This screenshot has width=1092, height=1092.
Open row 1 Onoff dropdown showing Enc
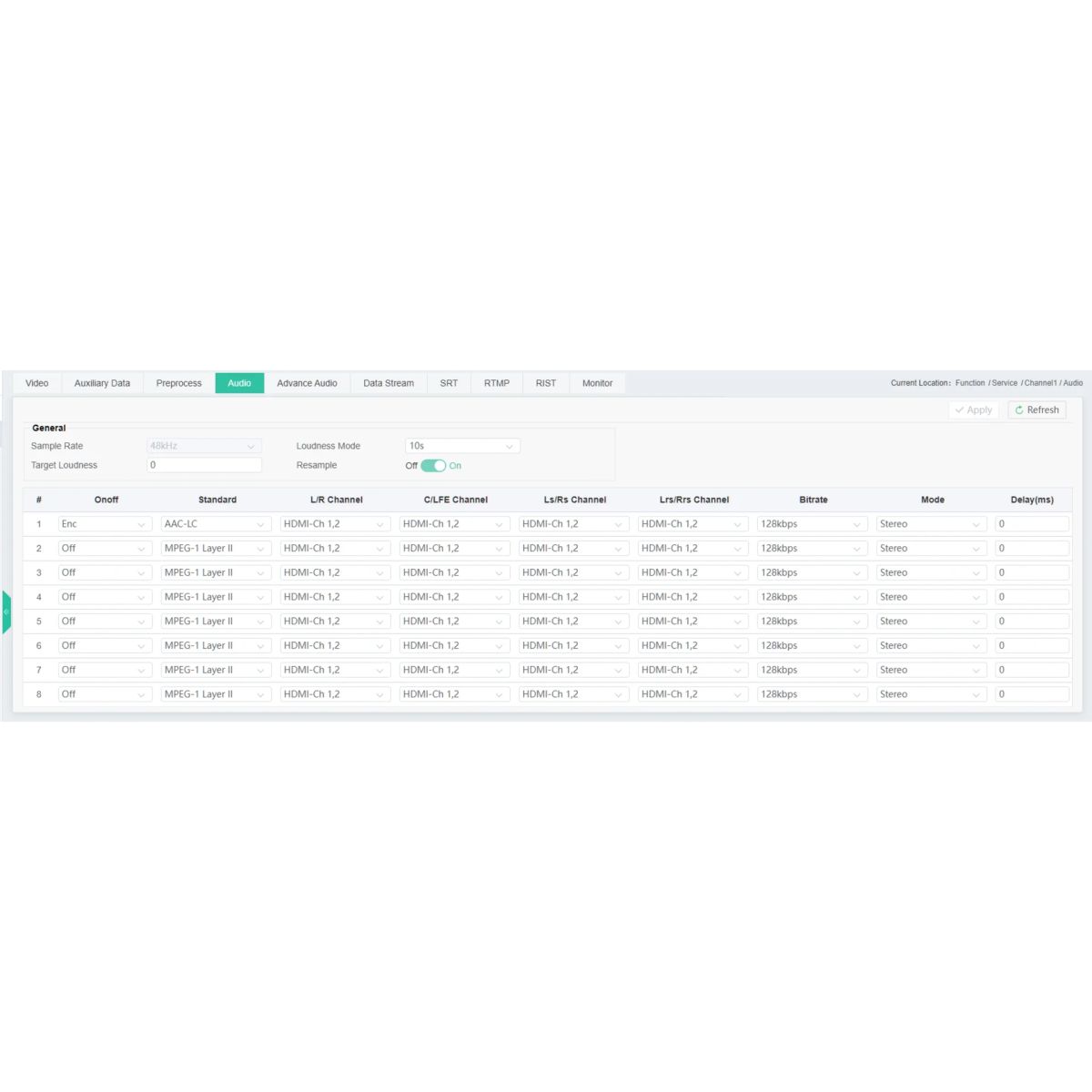(x=104, y=524)
